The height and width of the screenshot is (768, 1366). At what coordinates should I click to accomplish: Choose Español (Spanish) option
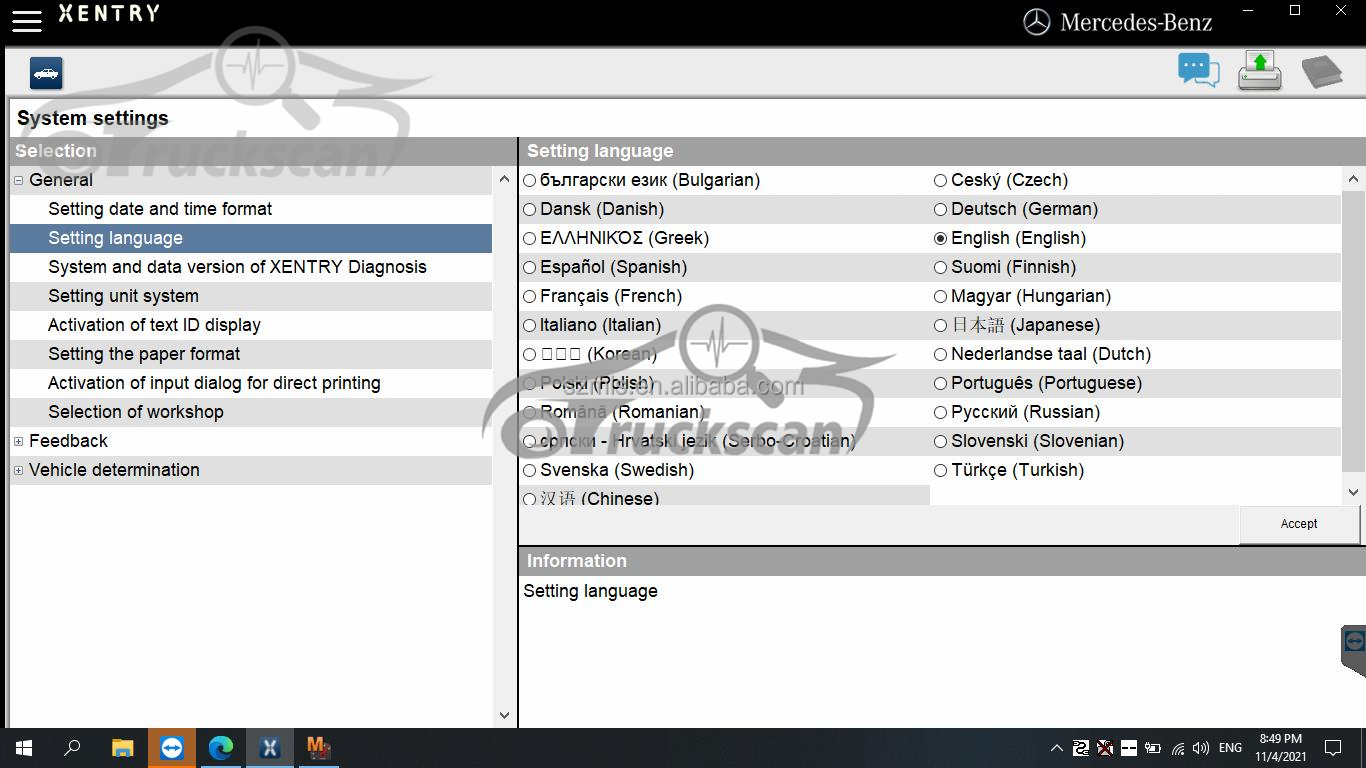tap(530, 268)
